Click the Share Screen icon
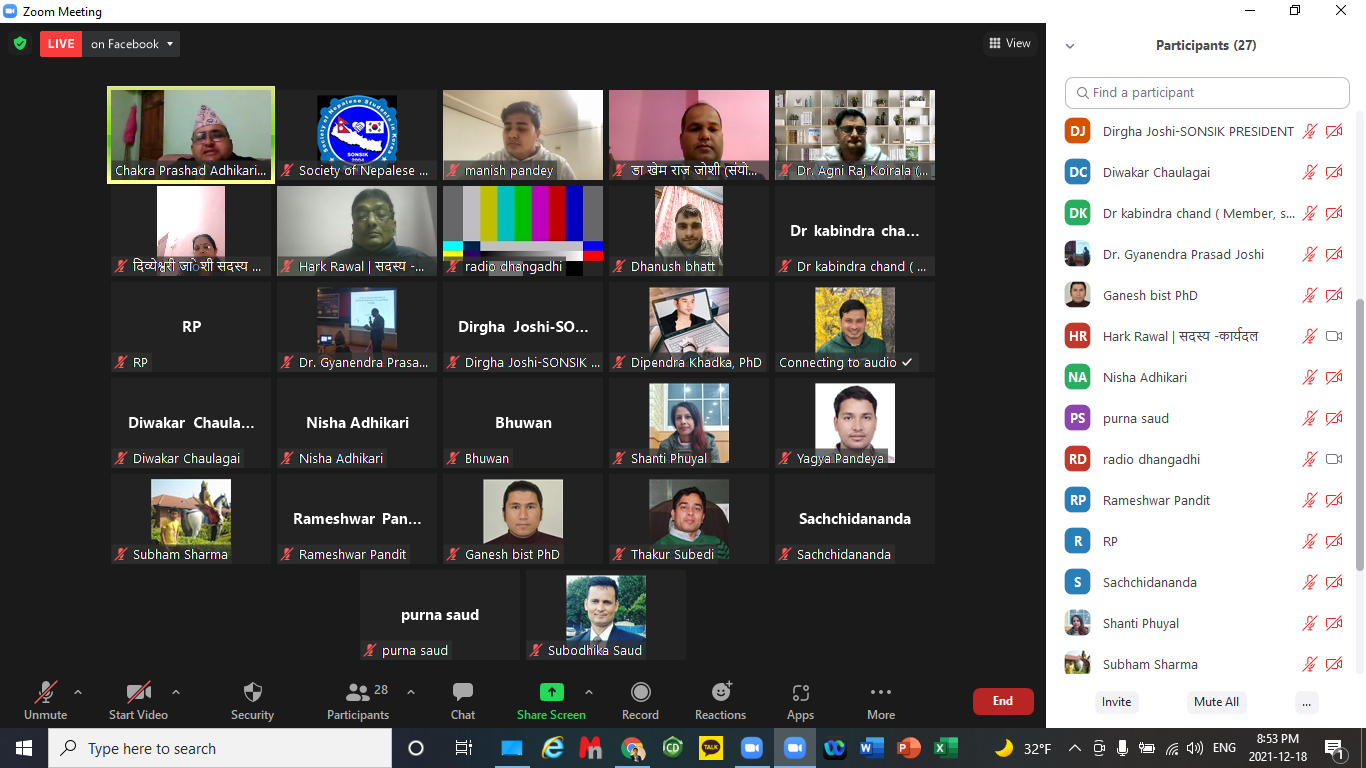 pos(551,693)
